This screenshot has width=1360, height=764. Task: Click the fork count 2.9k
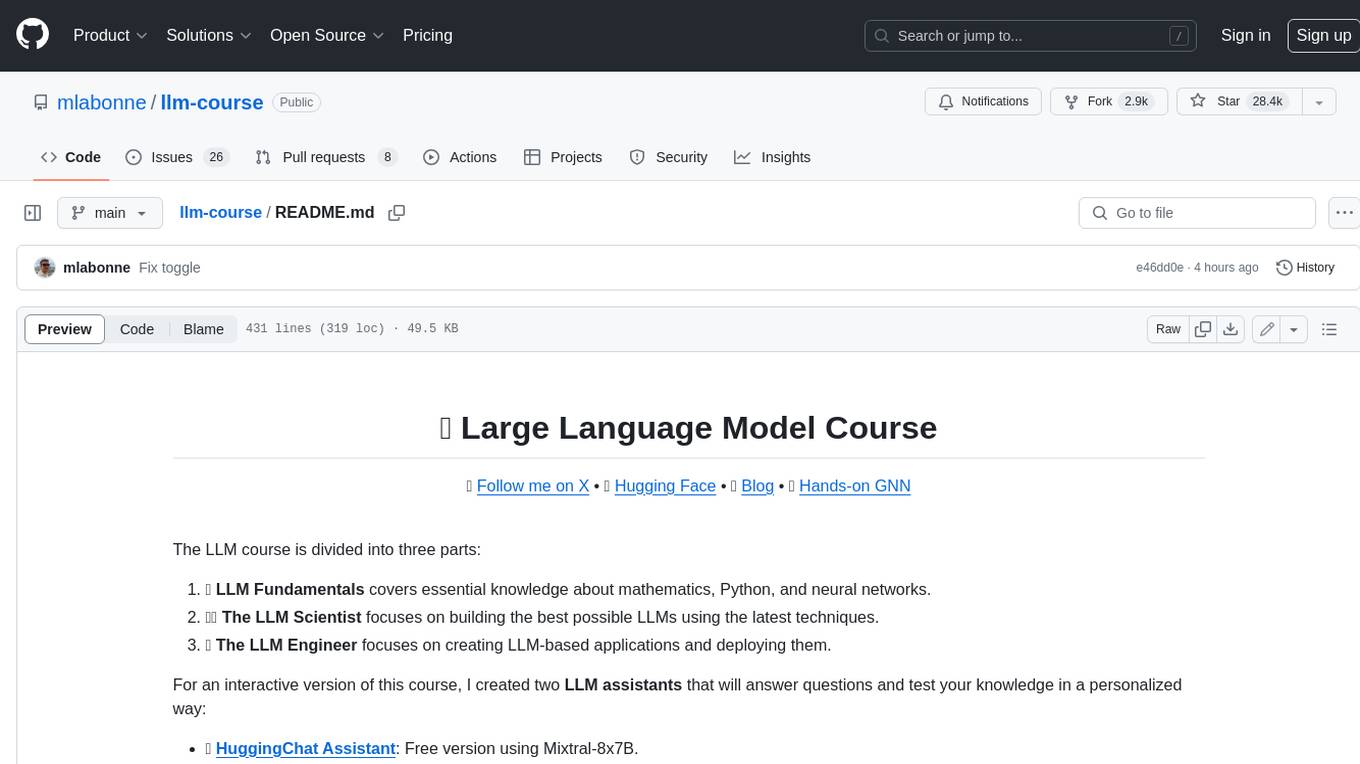click(1136, 102)
